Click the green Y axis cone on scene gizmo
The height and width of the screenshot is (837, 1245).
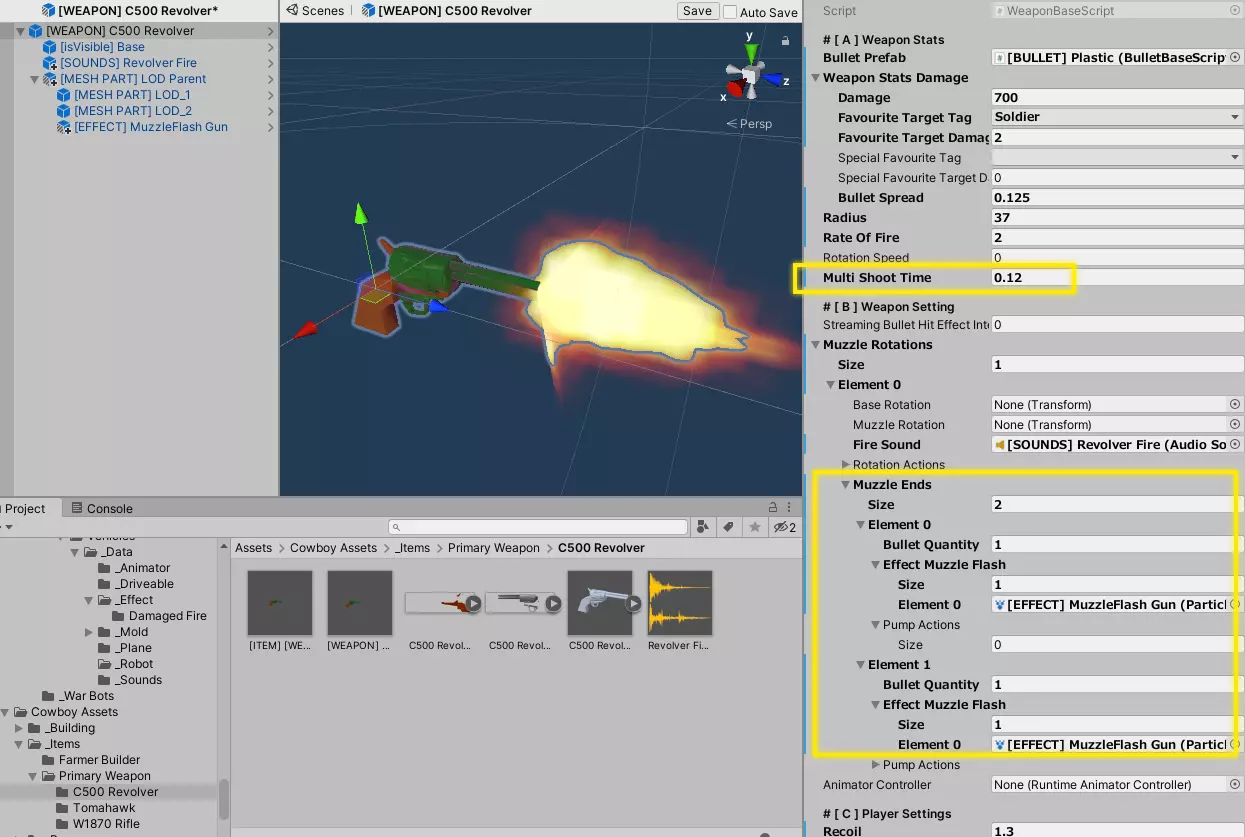[x=750, y=53]
